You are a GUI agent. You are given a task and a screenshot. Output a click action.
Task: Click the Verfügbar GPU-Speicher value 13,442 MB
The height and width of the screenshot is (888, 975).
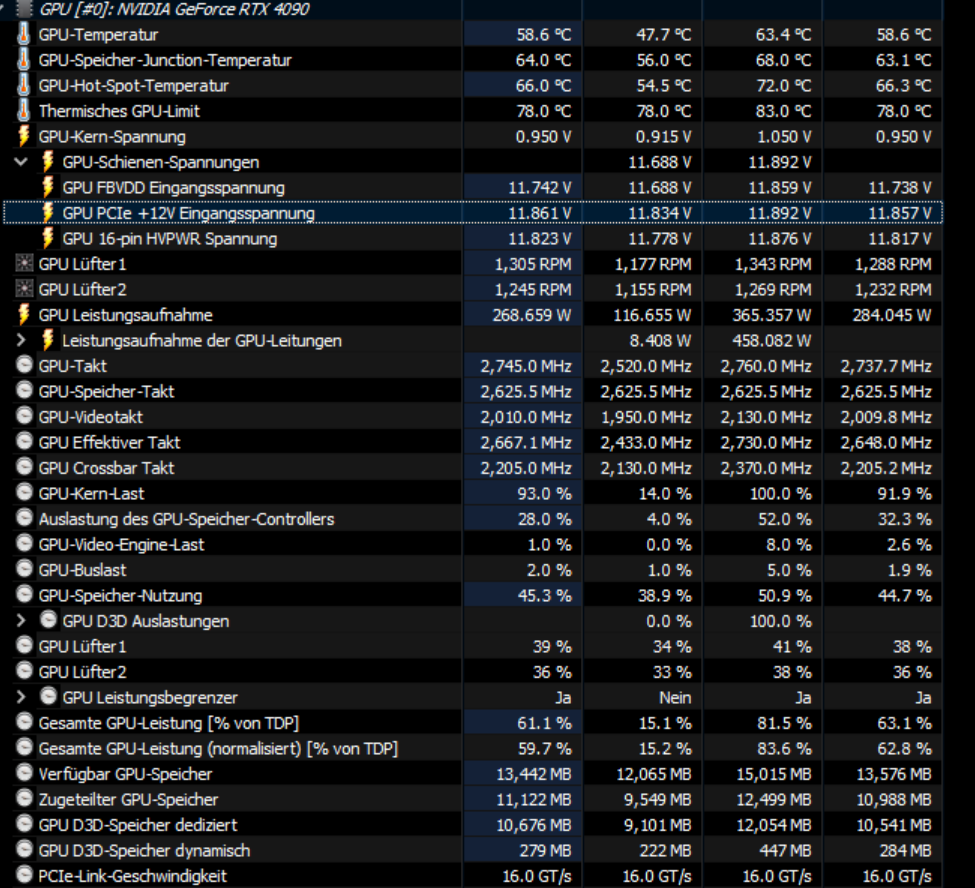point(534,774)
